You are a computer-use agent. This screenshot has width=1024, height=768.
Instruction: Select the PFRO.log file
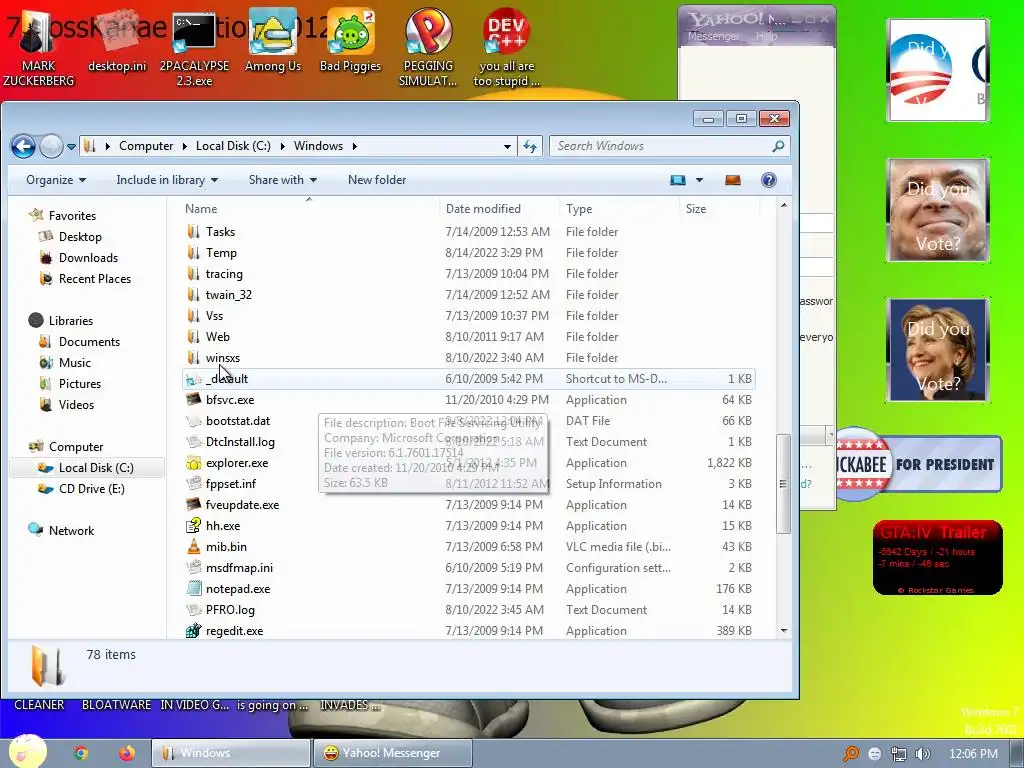(230, 610)
